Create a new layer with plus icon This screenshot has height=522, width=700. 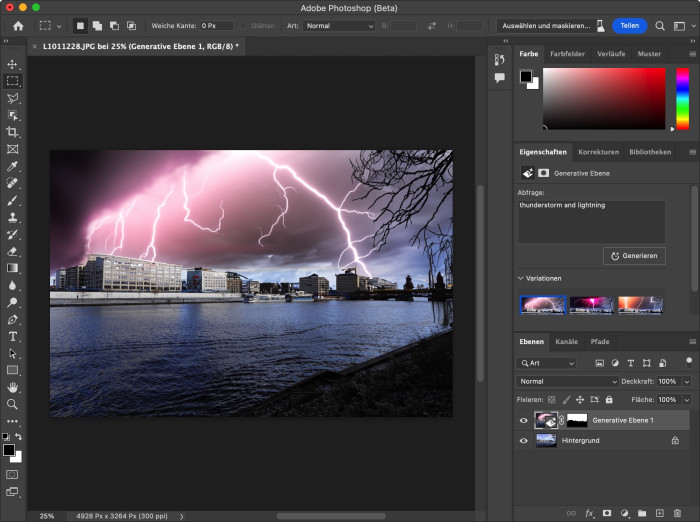click(659, 513)
